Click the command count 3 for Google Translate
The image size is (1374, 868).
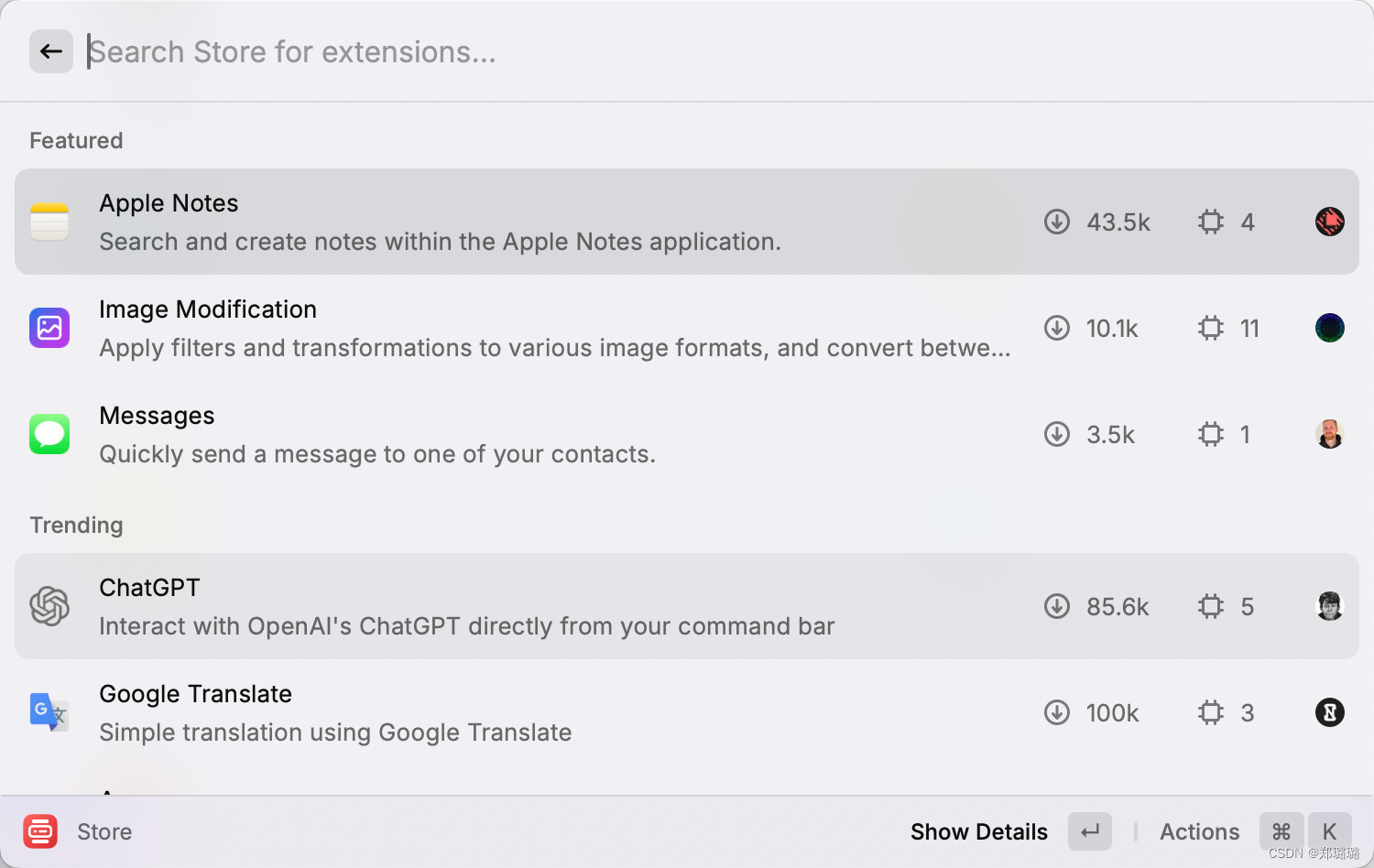pos(1248,713)
